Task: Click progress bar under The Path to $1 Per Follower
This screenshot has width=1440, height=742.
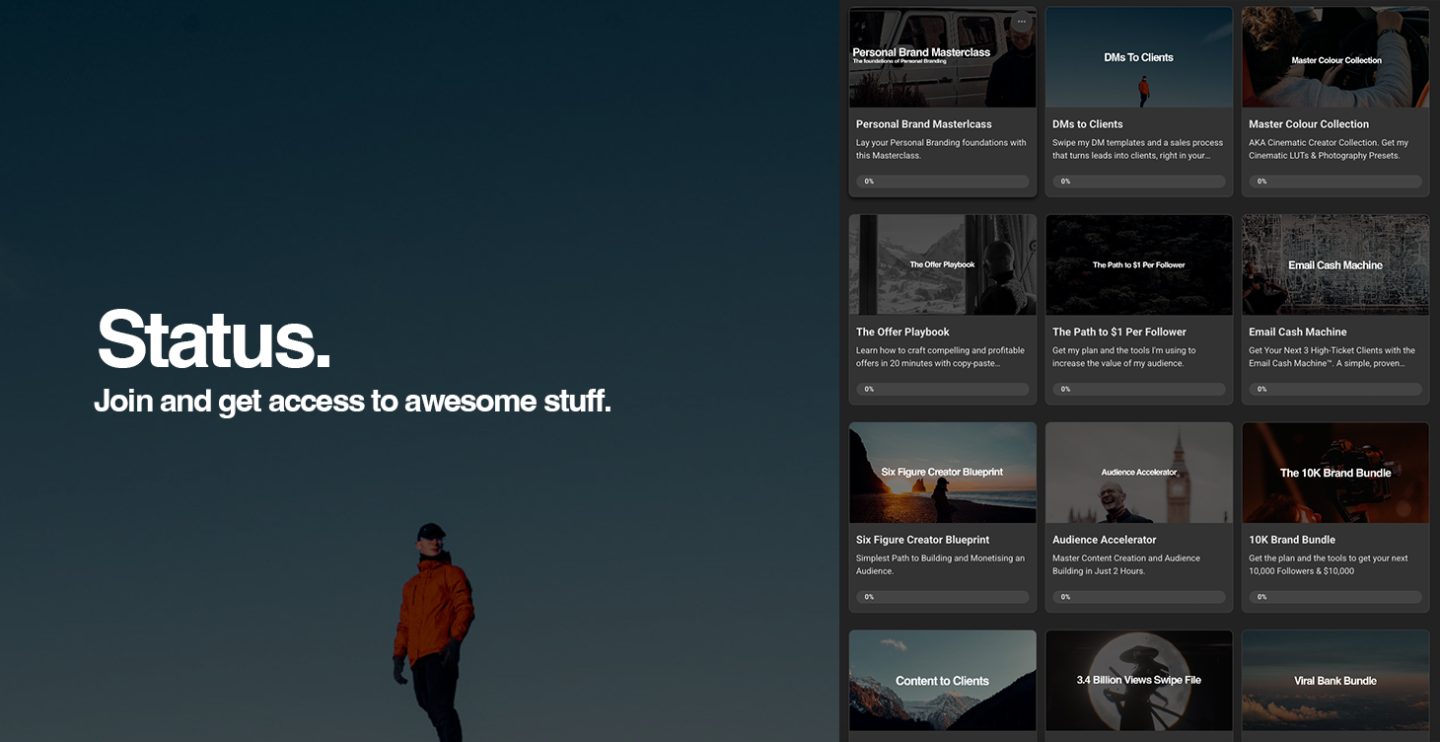Action: coord(1139,389)
